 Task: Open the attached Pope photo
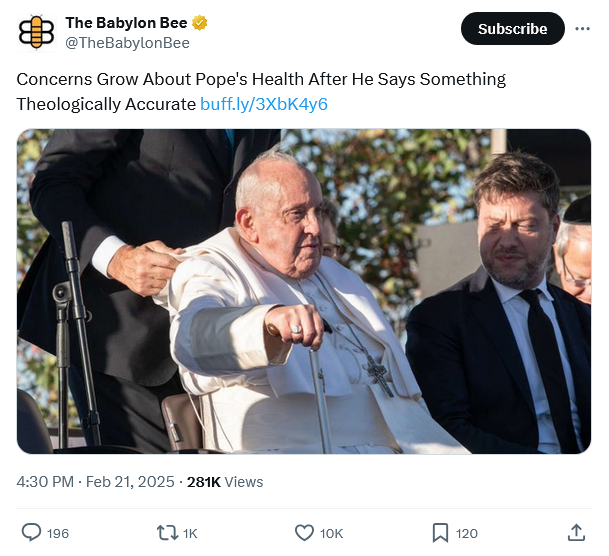pos(303,291)
